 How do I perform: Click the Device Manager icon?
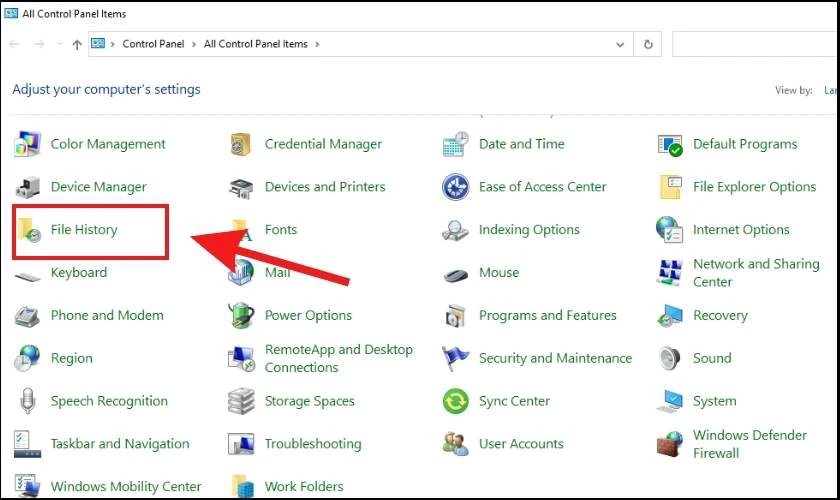pyautogui.click(x=28, y=187)
